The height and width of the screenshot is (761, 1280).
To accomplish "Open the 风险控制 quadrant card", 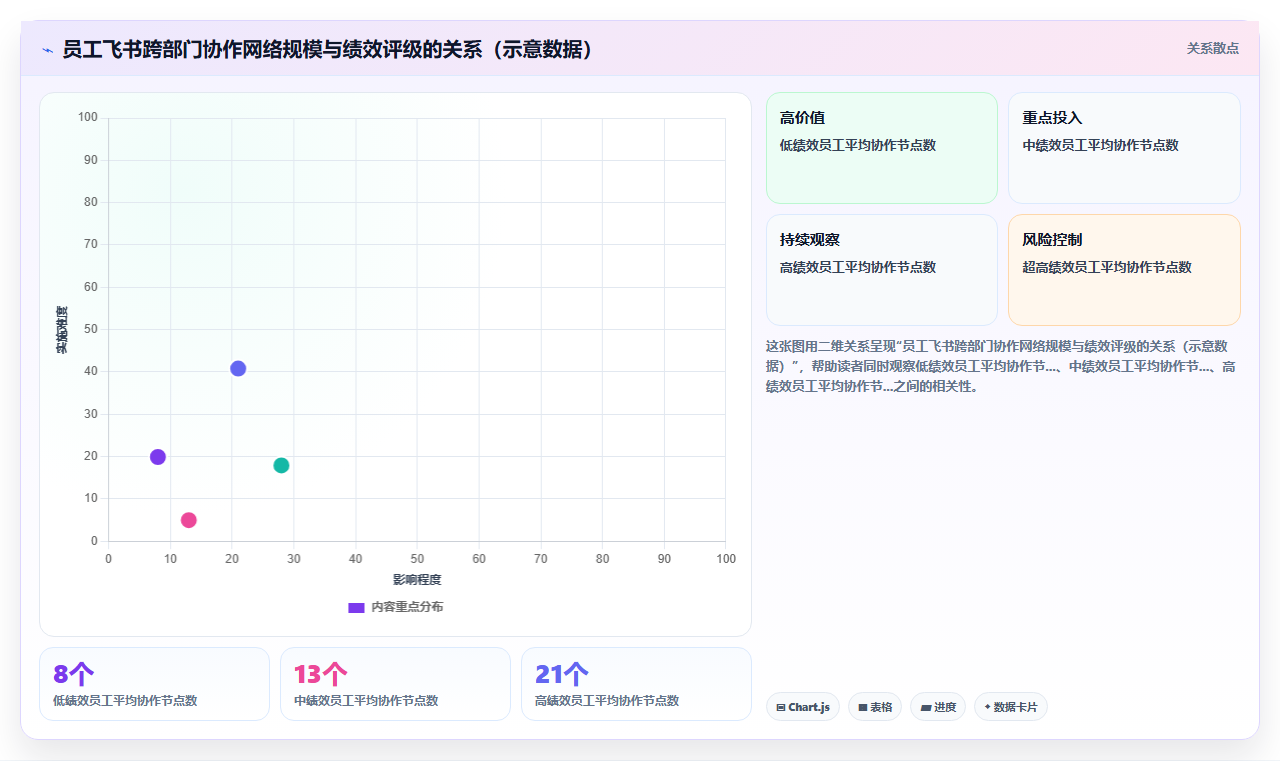I will [1124, 270].
